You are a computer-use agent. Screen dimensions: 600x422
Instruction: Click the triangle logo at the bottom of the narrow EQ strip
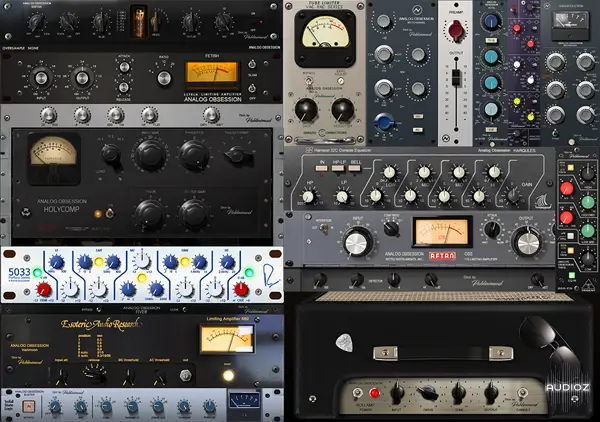[589, 285]
